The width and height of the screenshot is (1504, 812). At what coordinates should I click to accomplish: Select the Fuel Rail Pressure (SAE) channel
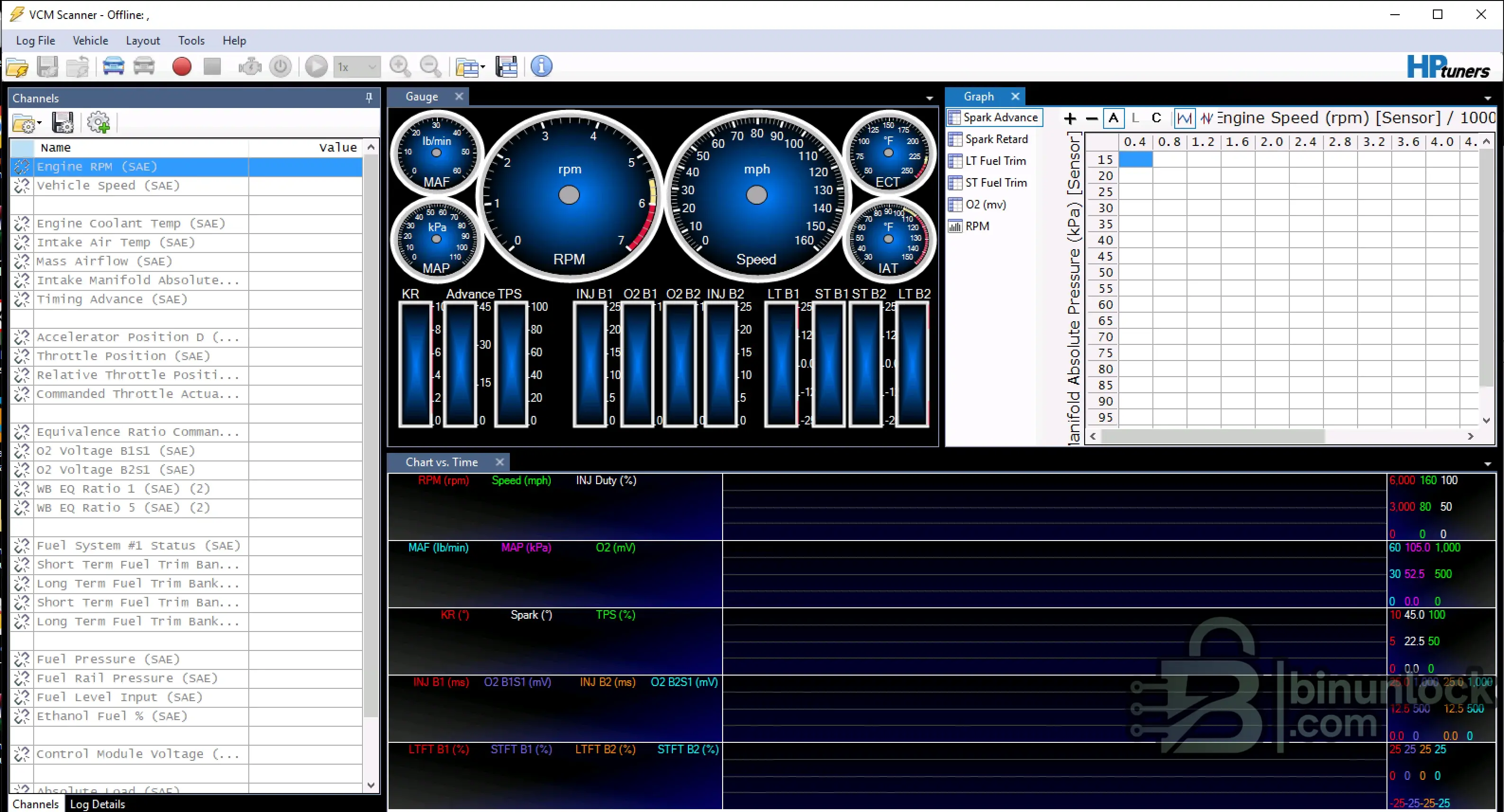186,678
